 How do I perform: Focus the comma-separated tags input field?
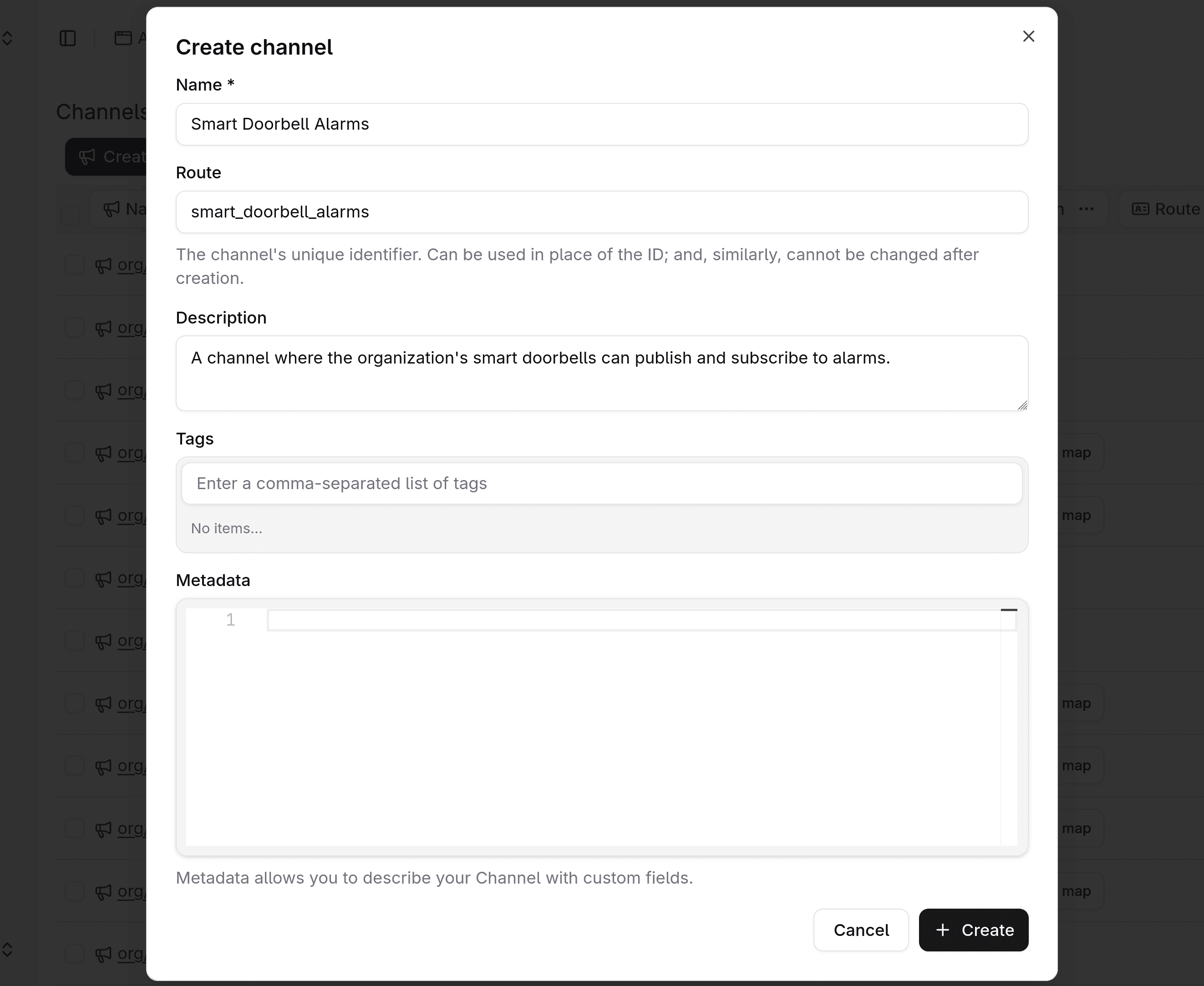[600, 483]
